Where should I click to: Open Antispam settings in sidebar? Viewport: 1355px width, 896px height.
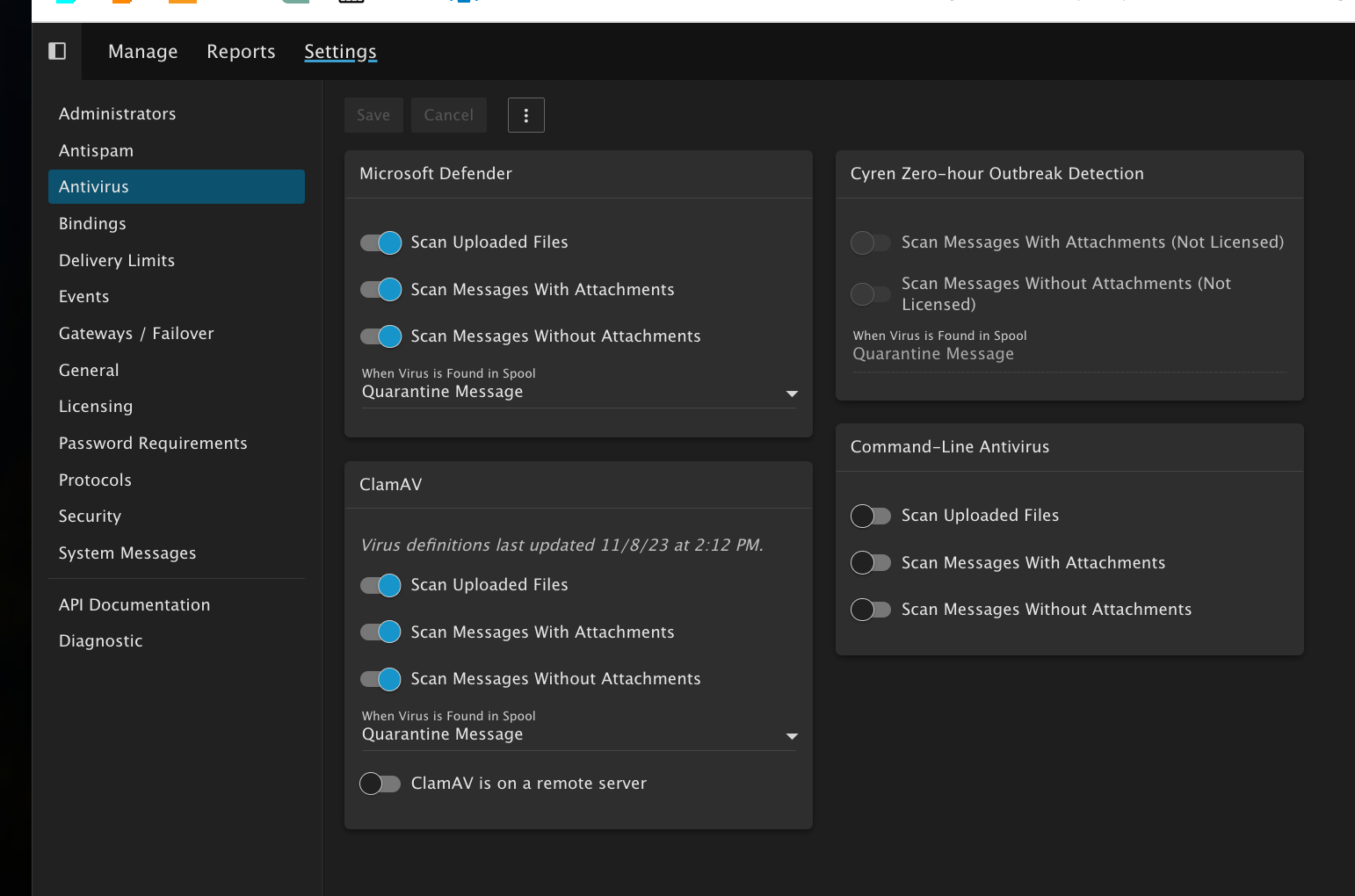pyautogui.click(x=97, y=151)
